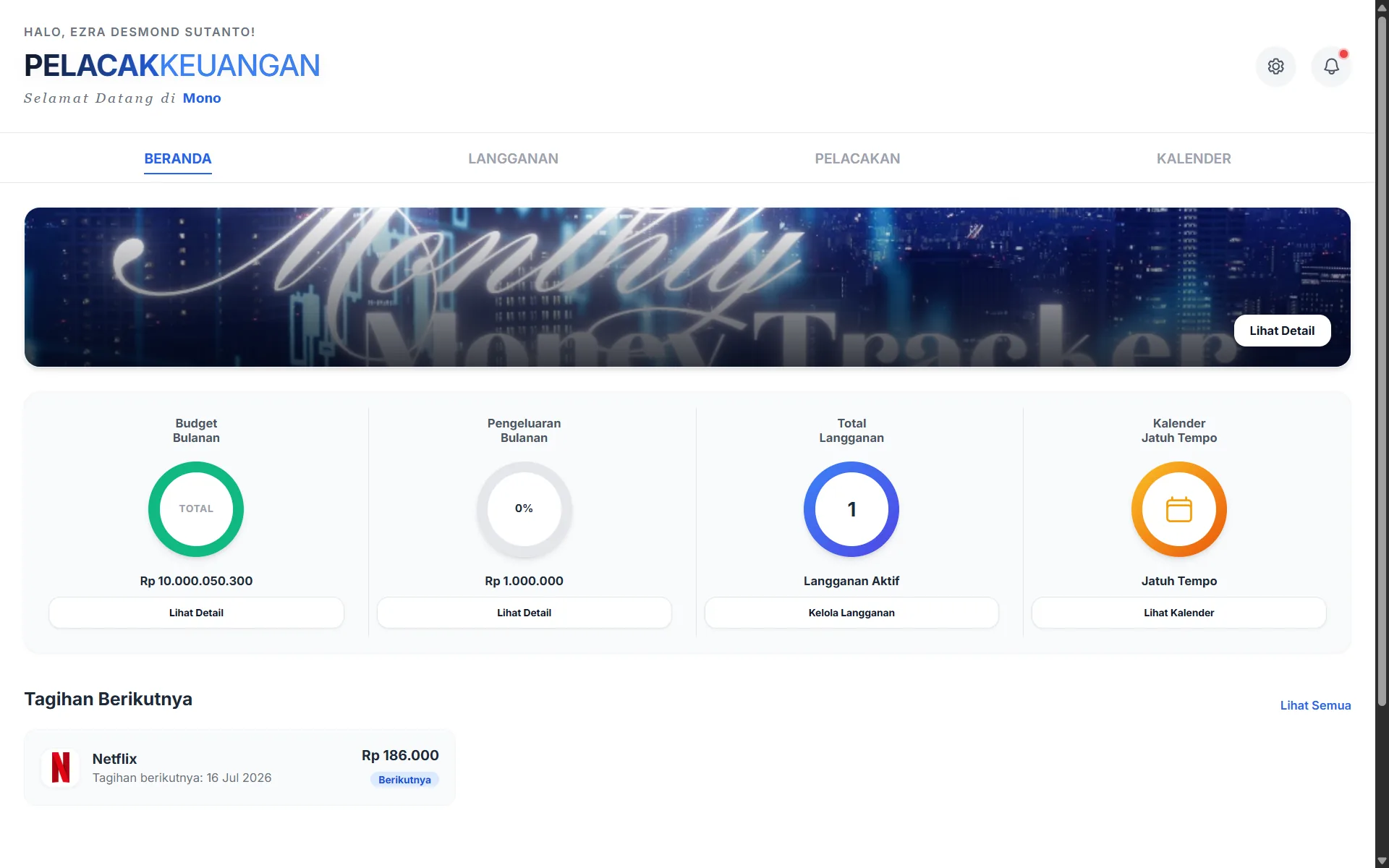Click Lihat Detail on the banner
The height and width of the screenshot is (868, 1389).
1282,331
